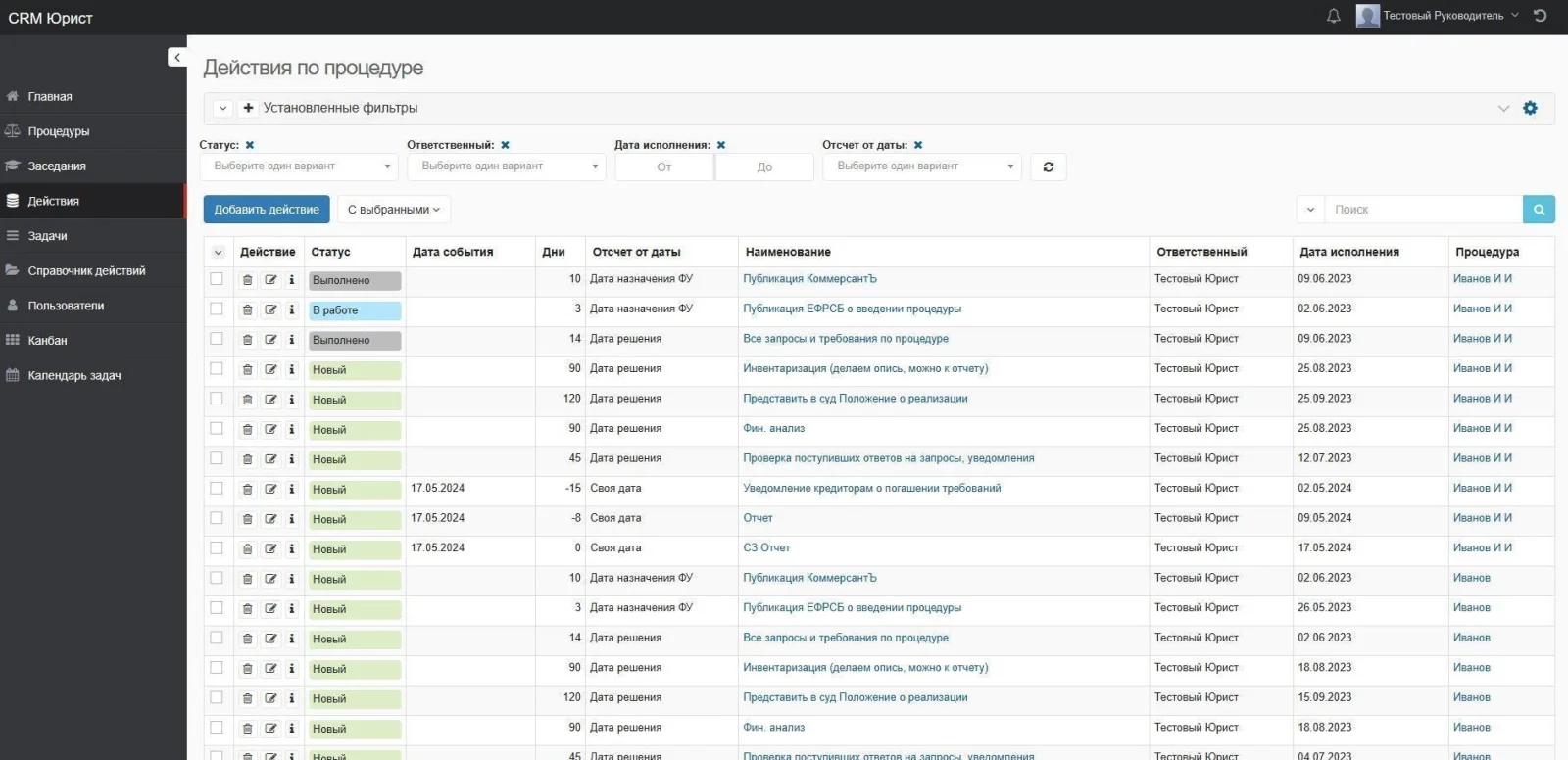Click the refresh filters button
Viewport: 1568px width, 760px height.
1048,166
